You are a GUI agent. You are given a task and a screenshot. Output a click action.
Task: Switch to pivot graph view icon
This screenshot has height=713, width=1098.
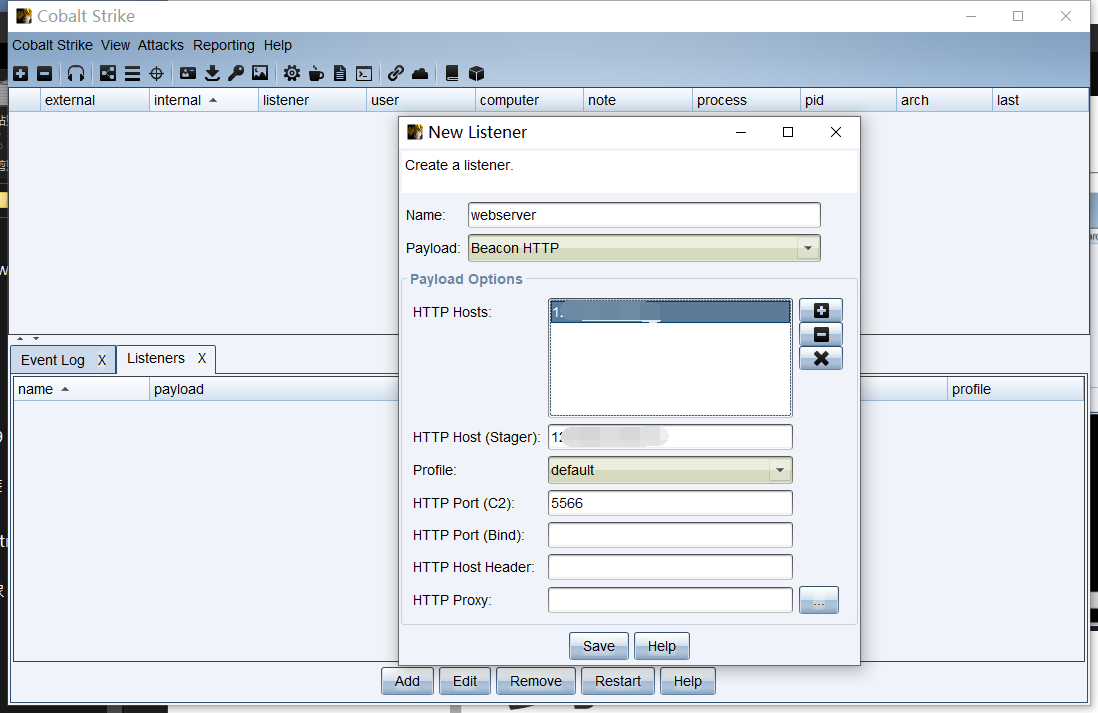[108, 74]
